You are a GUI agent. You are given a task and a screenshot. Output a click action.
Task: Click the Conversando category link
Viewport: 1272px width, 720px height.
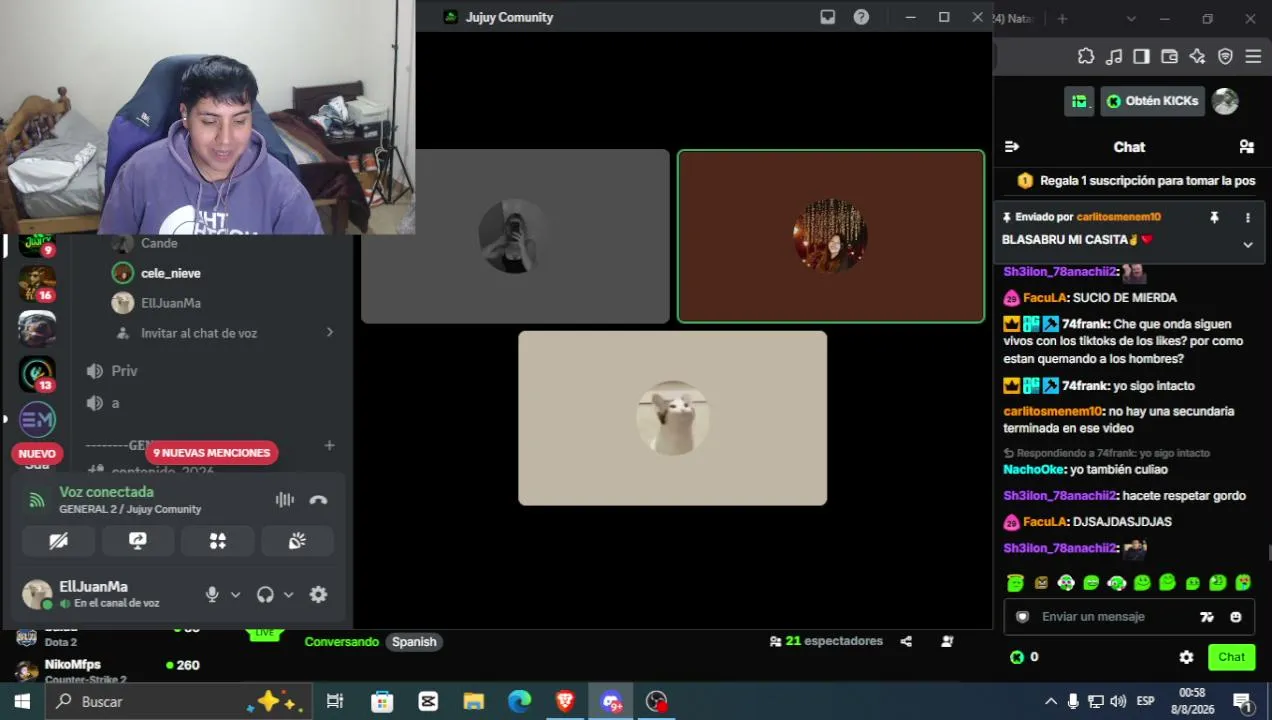[342, 642]
